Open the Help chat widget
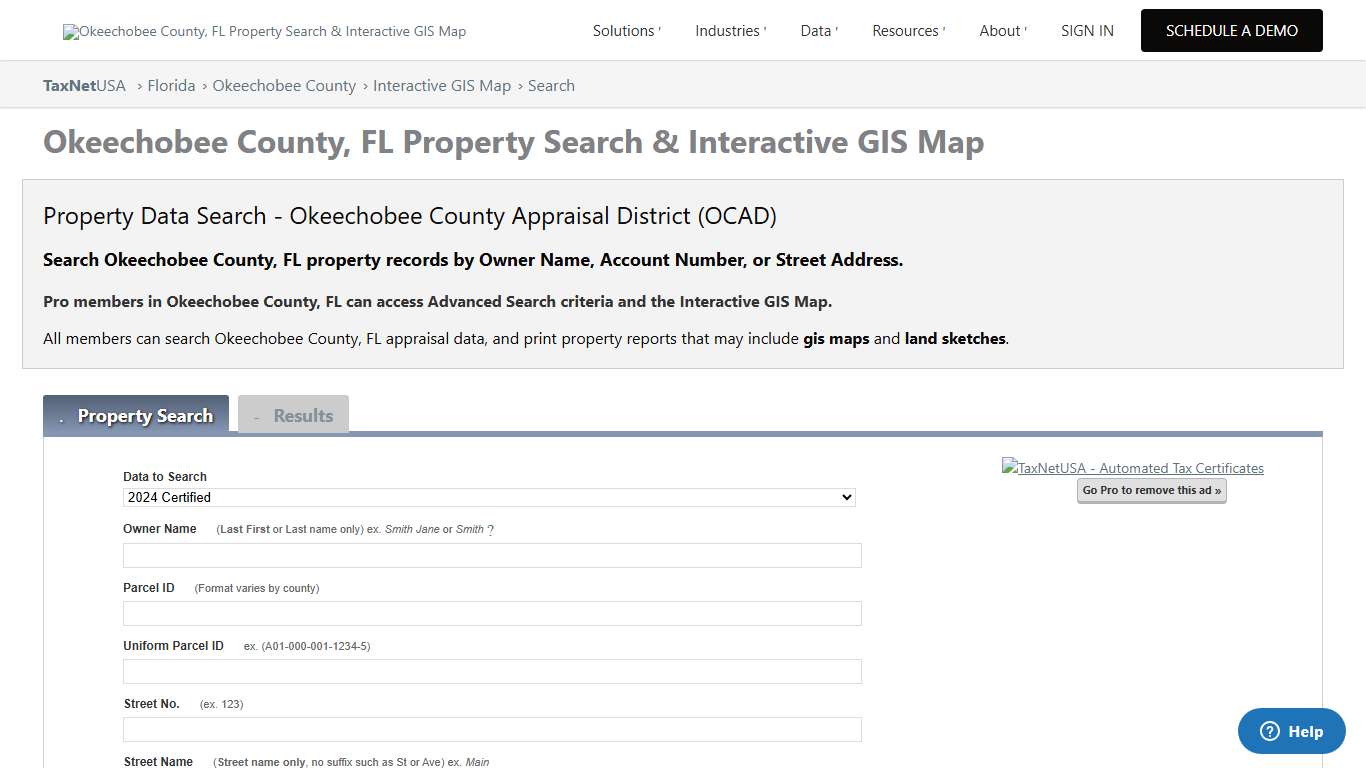Viewport: 1366px width, 768px height. (1291, 731)
